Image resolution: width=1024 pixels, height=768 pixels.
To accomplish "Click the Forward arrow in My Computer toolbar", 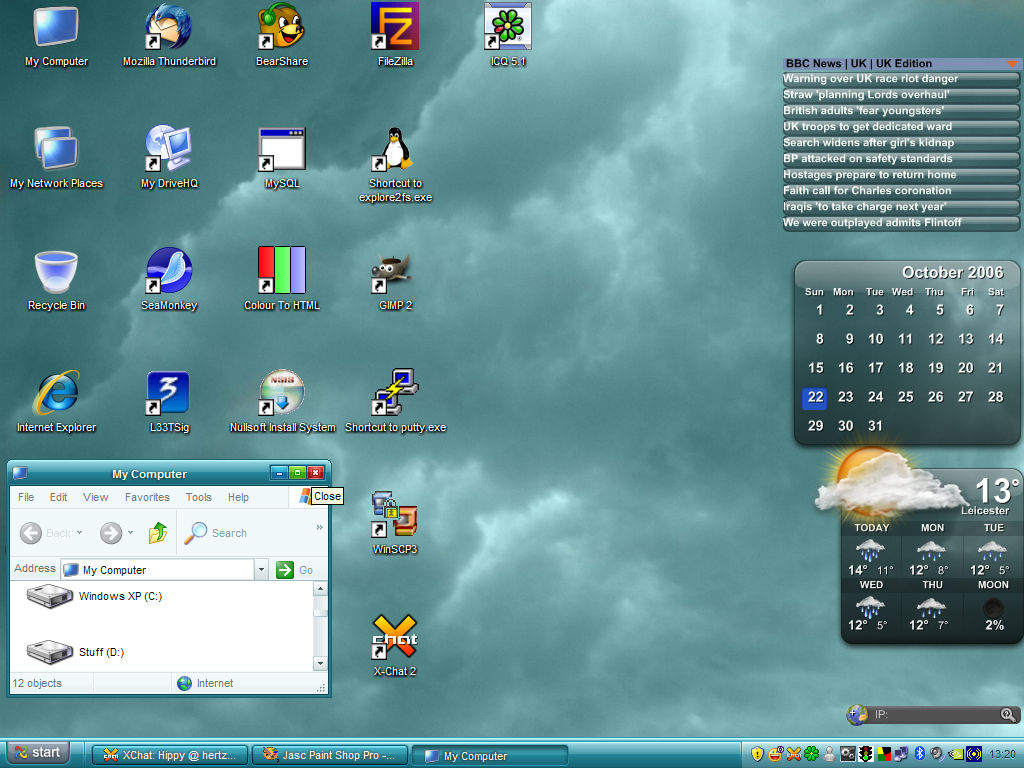I will [x=110, y=533].
